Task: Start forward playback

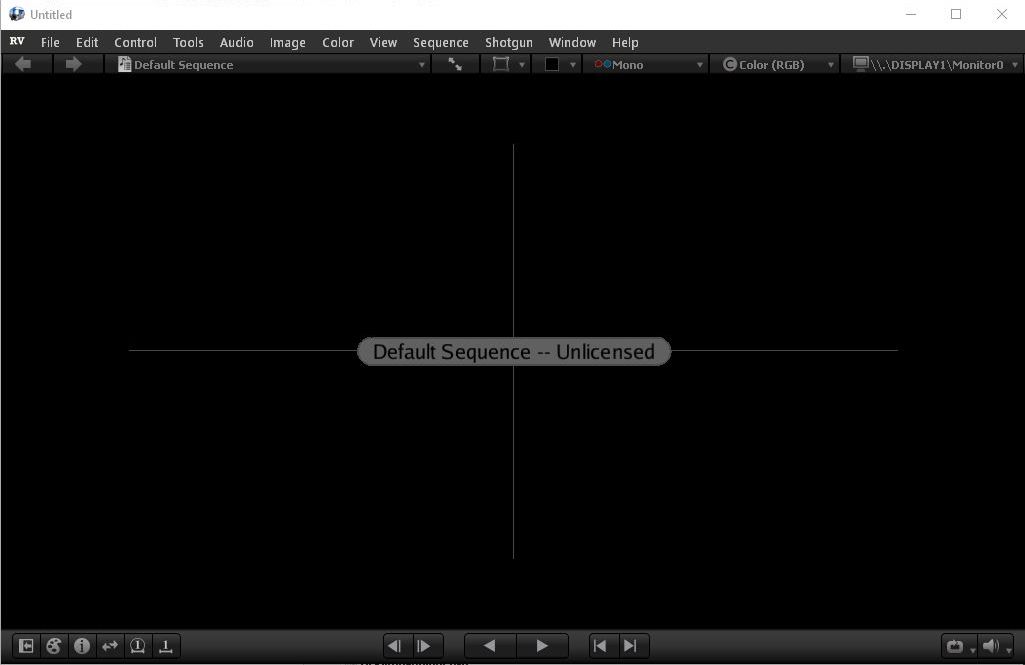Action: pos(542,646)
